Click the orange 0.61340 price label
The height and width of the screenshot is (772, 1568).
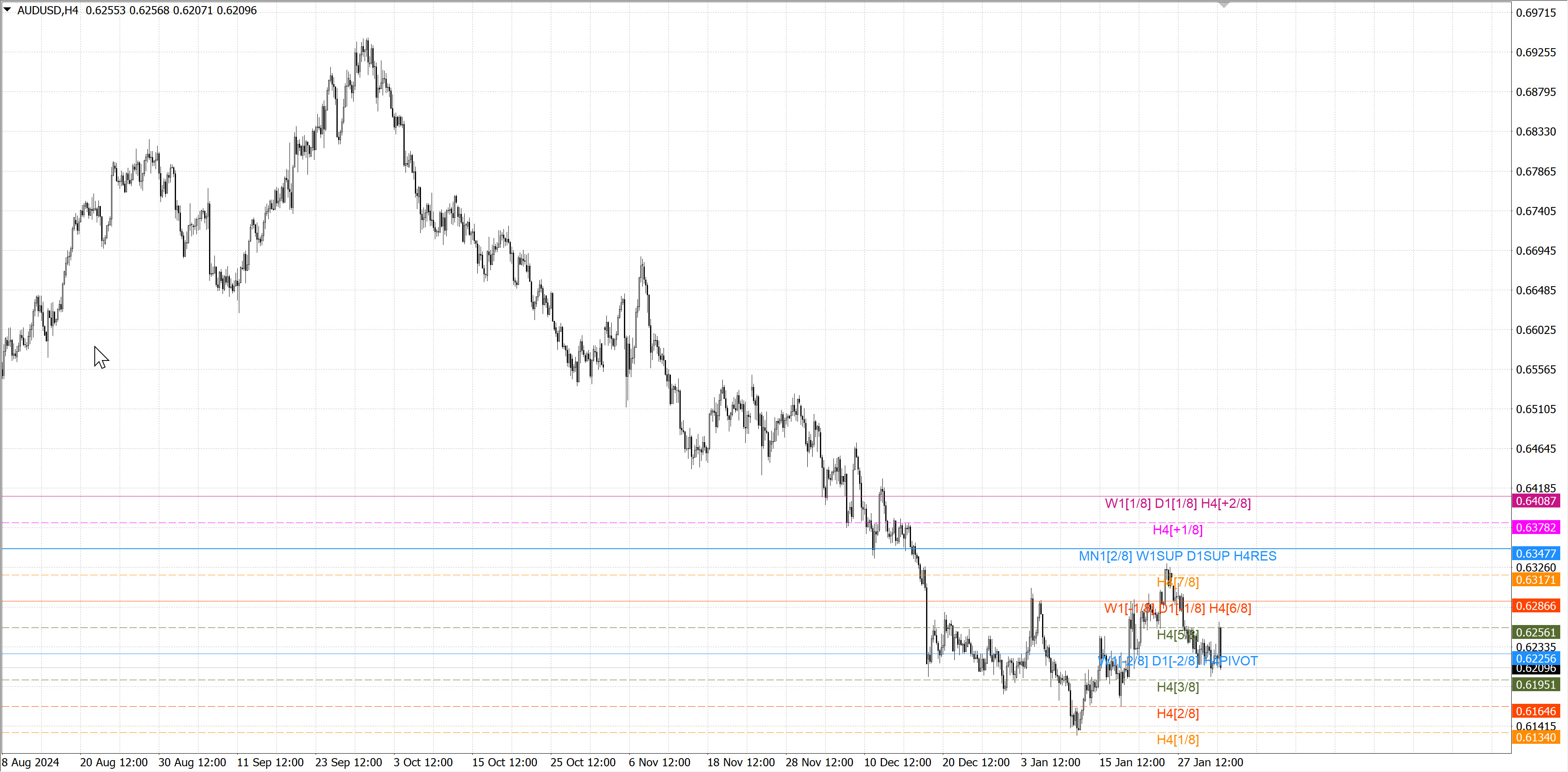click(1535, 737)
